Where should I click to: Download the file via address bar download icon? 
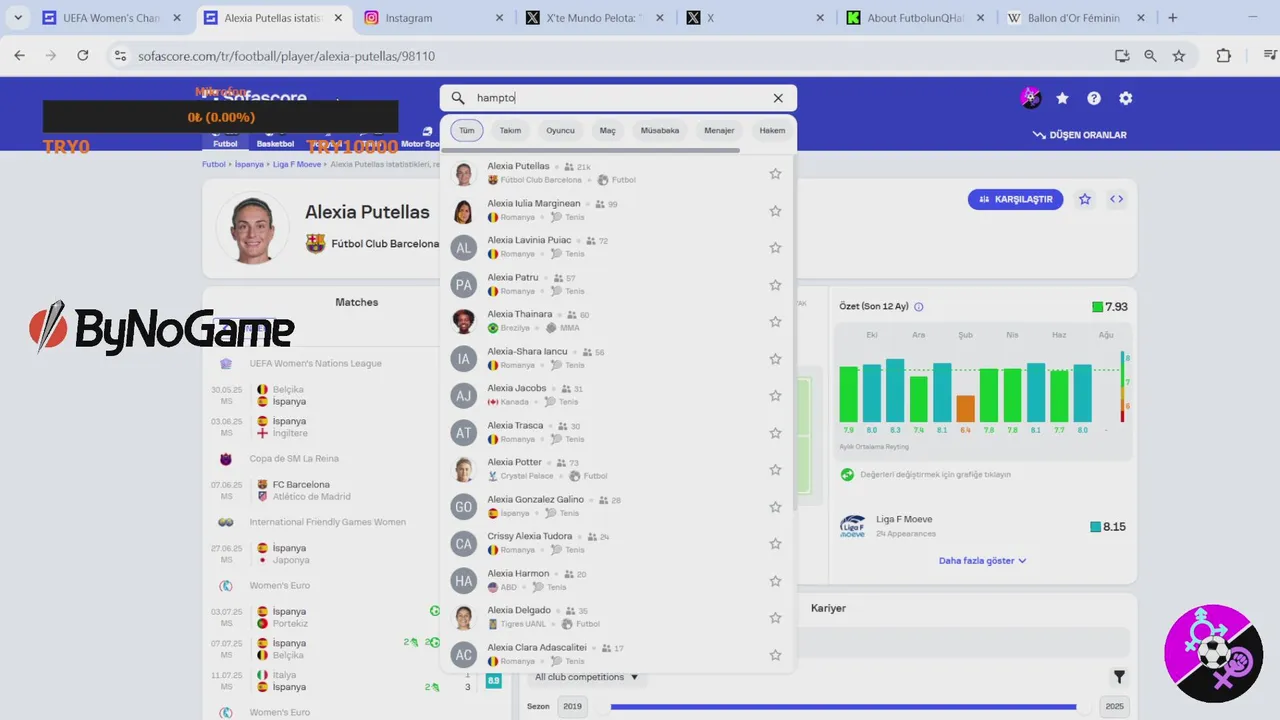pos(1121,56)
